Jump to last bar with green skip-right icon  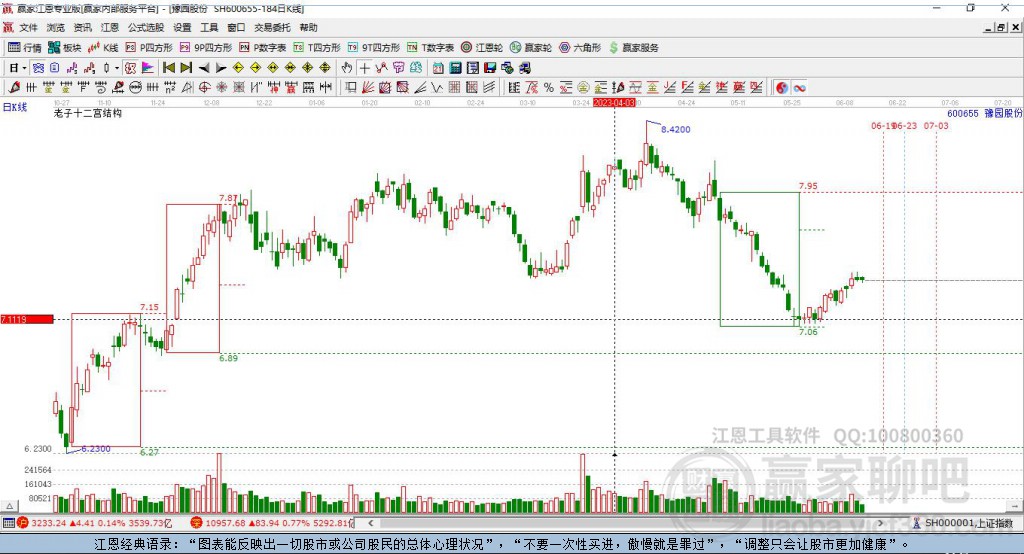coord(186,68)
